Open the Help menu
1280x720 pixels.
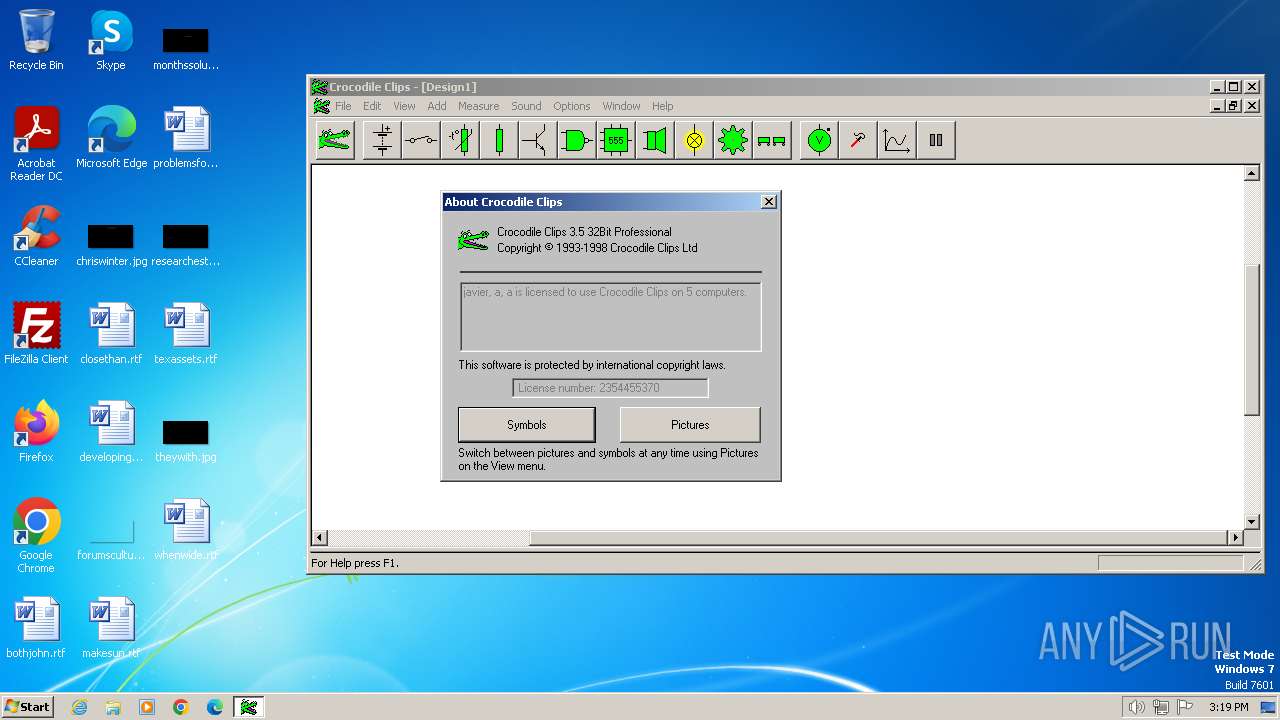(x=663, y=106)
